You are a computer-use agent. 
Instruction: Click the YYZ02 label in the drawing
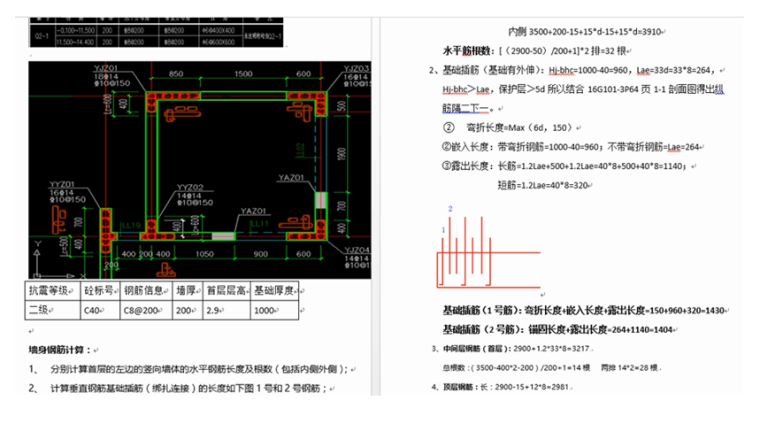[x=190, y=187]
